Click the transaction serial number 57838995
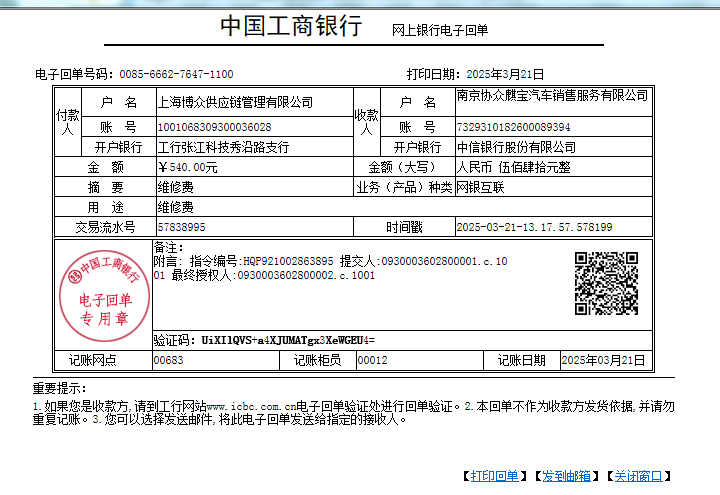Viewport: 720px width, 495px height. point(181,227)
